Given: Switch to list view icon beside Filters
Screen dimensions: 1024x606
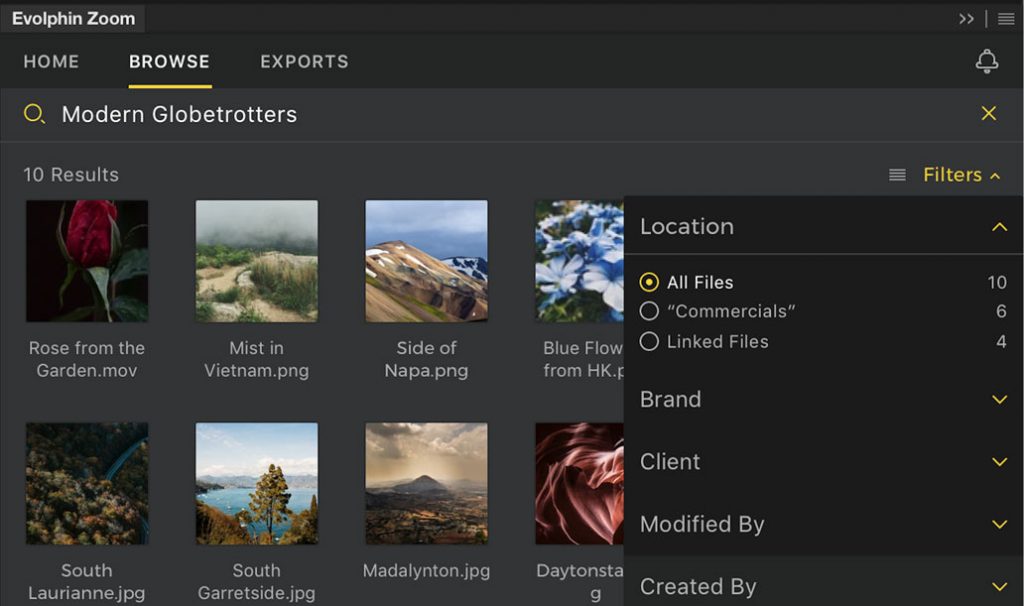Looking at the screenshot, I should (x=897, y=175).
